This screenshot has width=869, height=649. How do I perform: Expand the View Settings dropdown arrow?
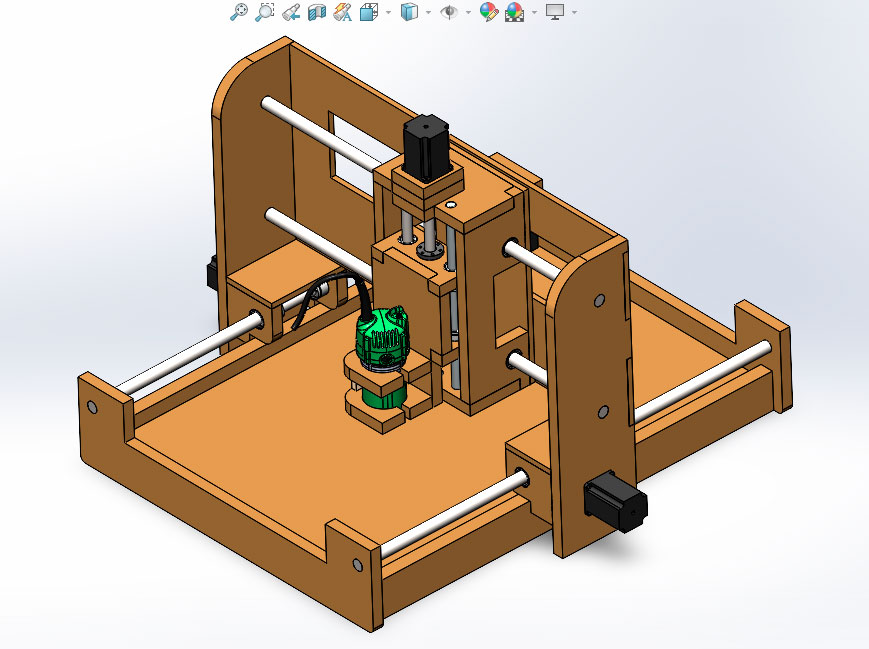(x=574, y=12)
